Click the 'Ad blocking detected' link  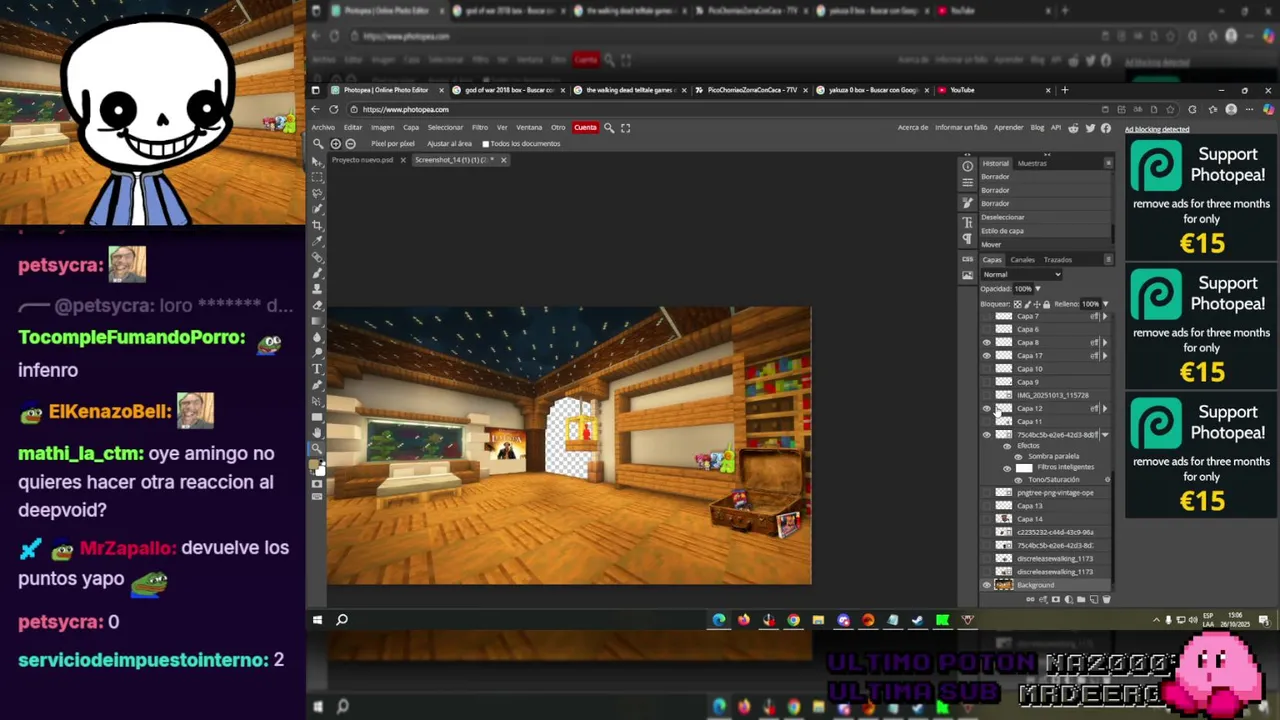tap(1157, 129)
